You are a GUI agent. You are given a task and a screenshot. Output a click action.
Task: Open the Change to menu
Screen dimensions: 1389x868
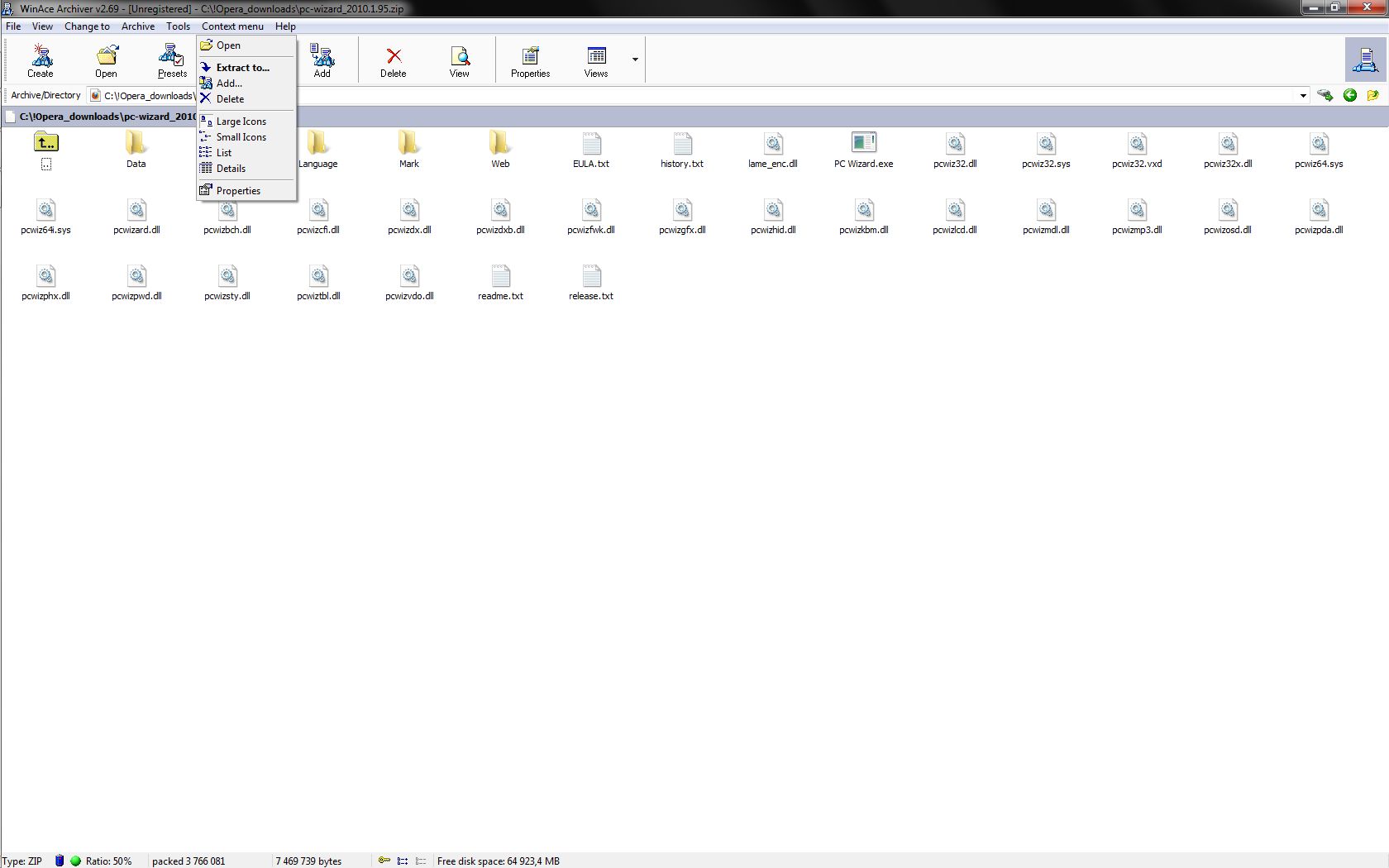point(87,26)
